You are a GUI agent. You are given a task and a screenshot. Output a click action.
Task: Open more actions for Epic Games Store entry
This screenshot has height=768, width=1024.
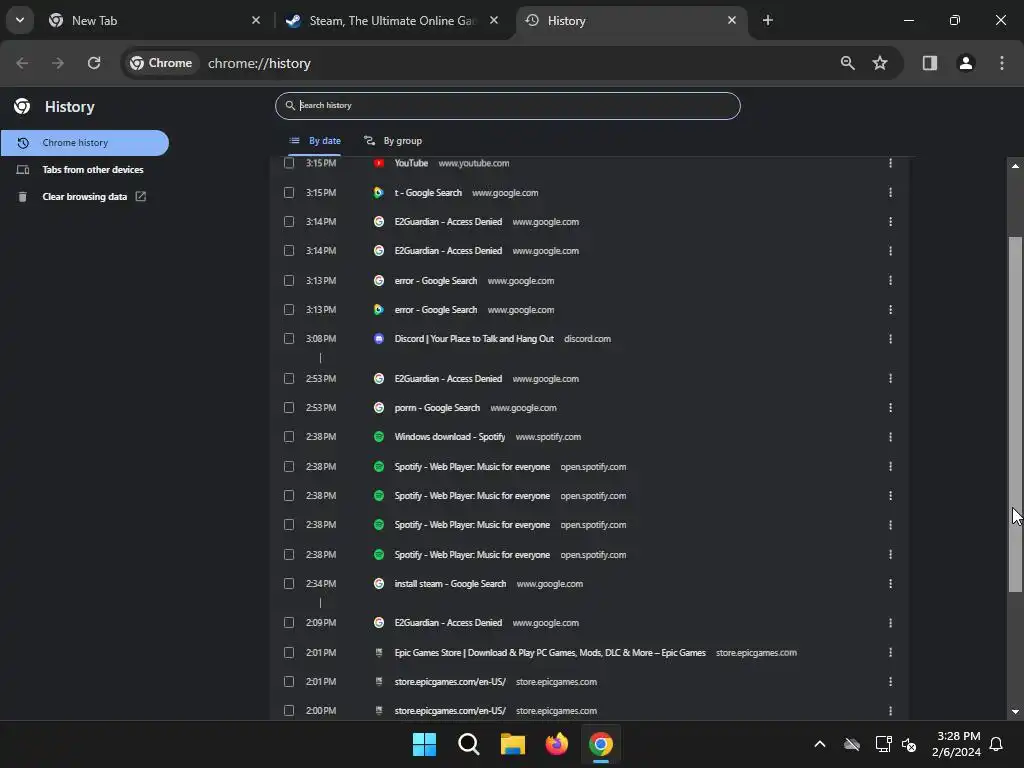click(890, 652)
